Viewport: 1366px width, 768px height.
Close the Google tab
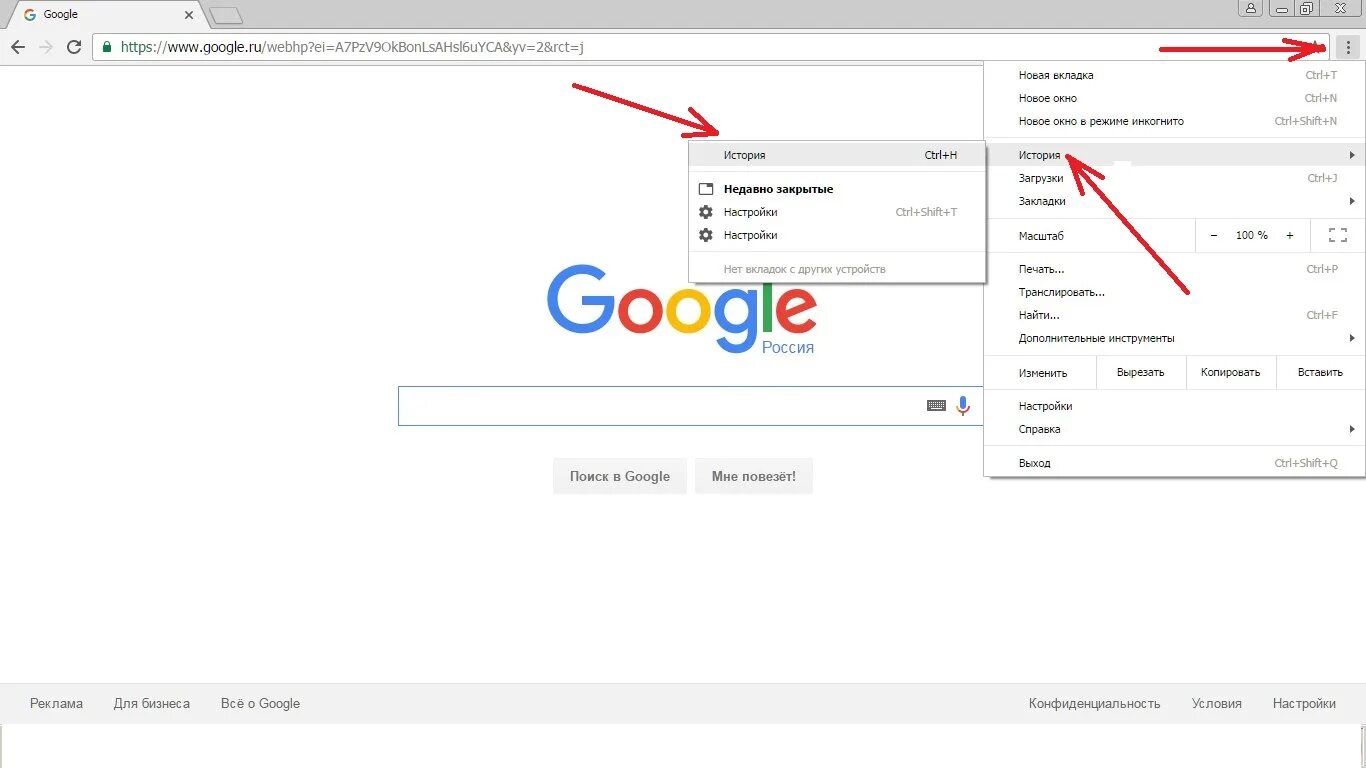[190, 15]
